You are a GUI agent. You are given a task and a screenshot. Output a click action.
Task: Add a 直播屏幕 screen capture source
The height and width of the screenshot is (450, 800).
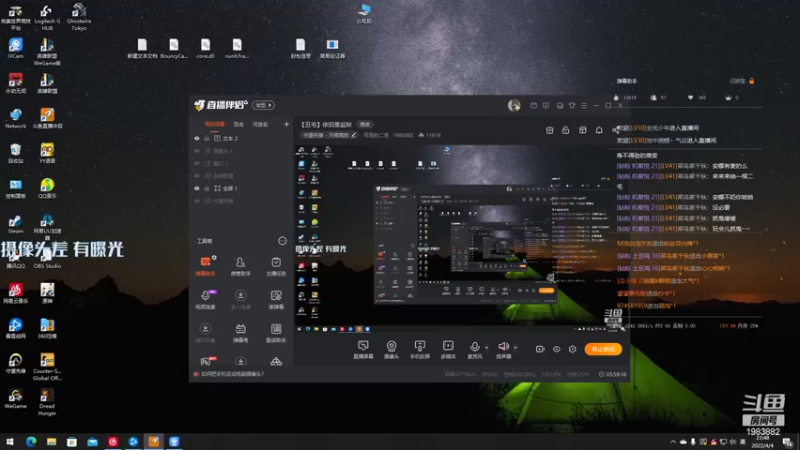click(363, 349)
